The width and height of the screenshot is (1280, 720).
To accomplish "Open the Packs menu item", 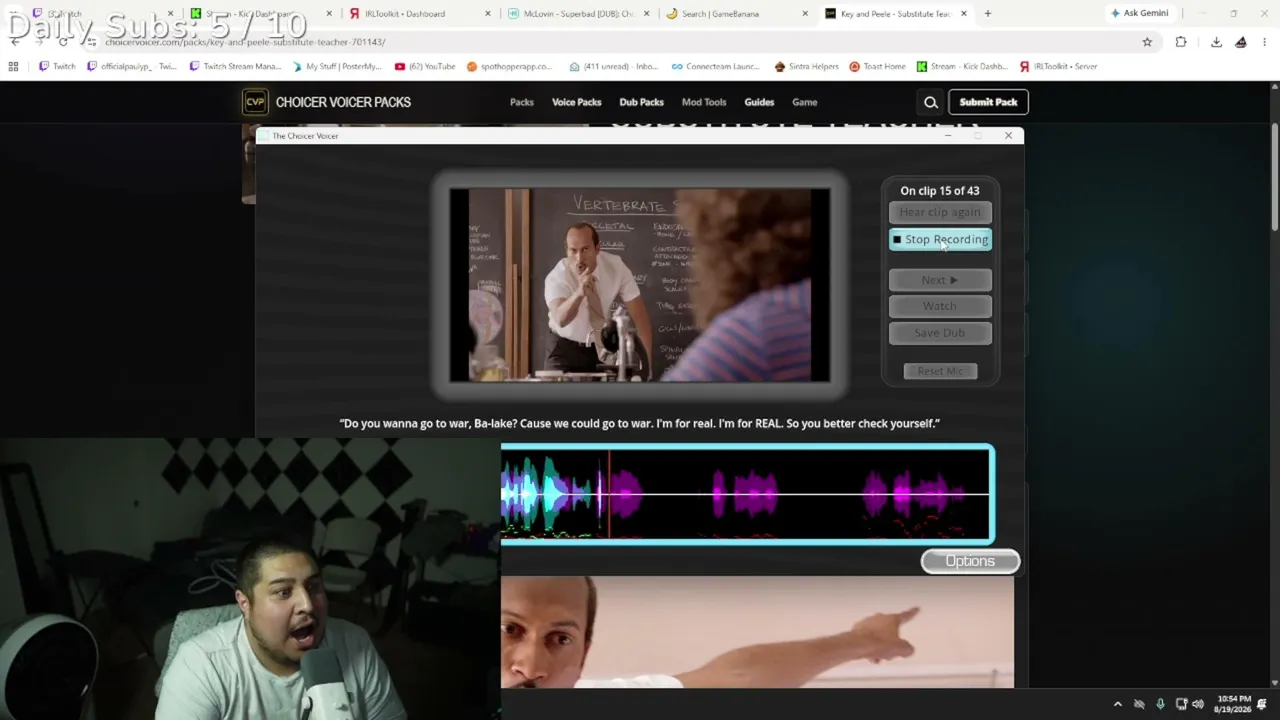I will point(522,102).
